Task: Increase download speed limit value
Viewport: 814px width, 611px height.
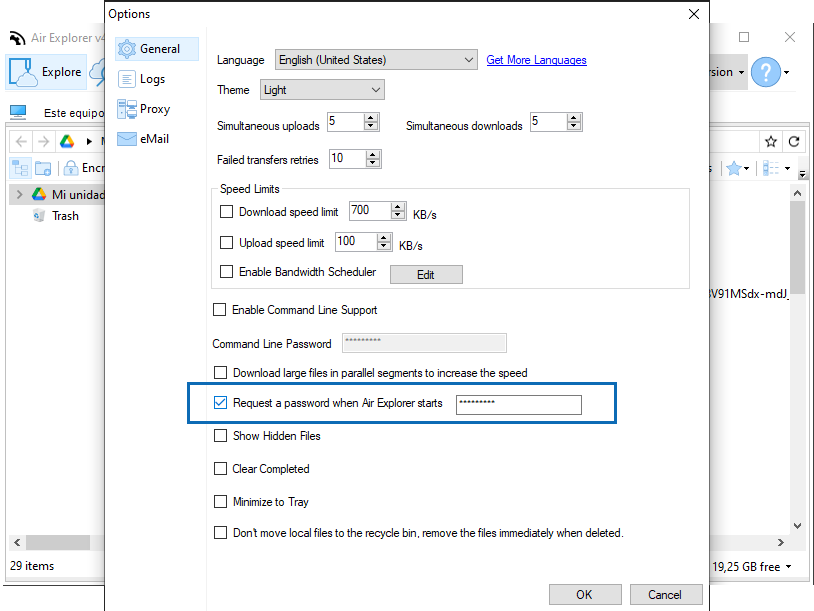Action: (x=398, y=207)
